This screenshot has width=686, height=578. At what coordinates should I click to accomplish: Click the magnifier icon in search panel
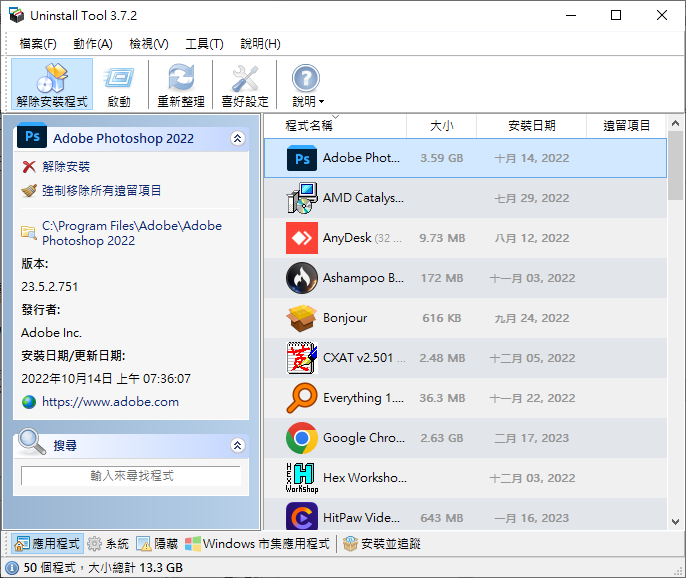32,441
